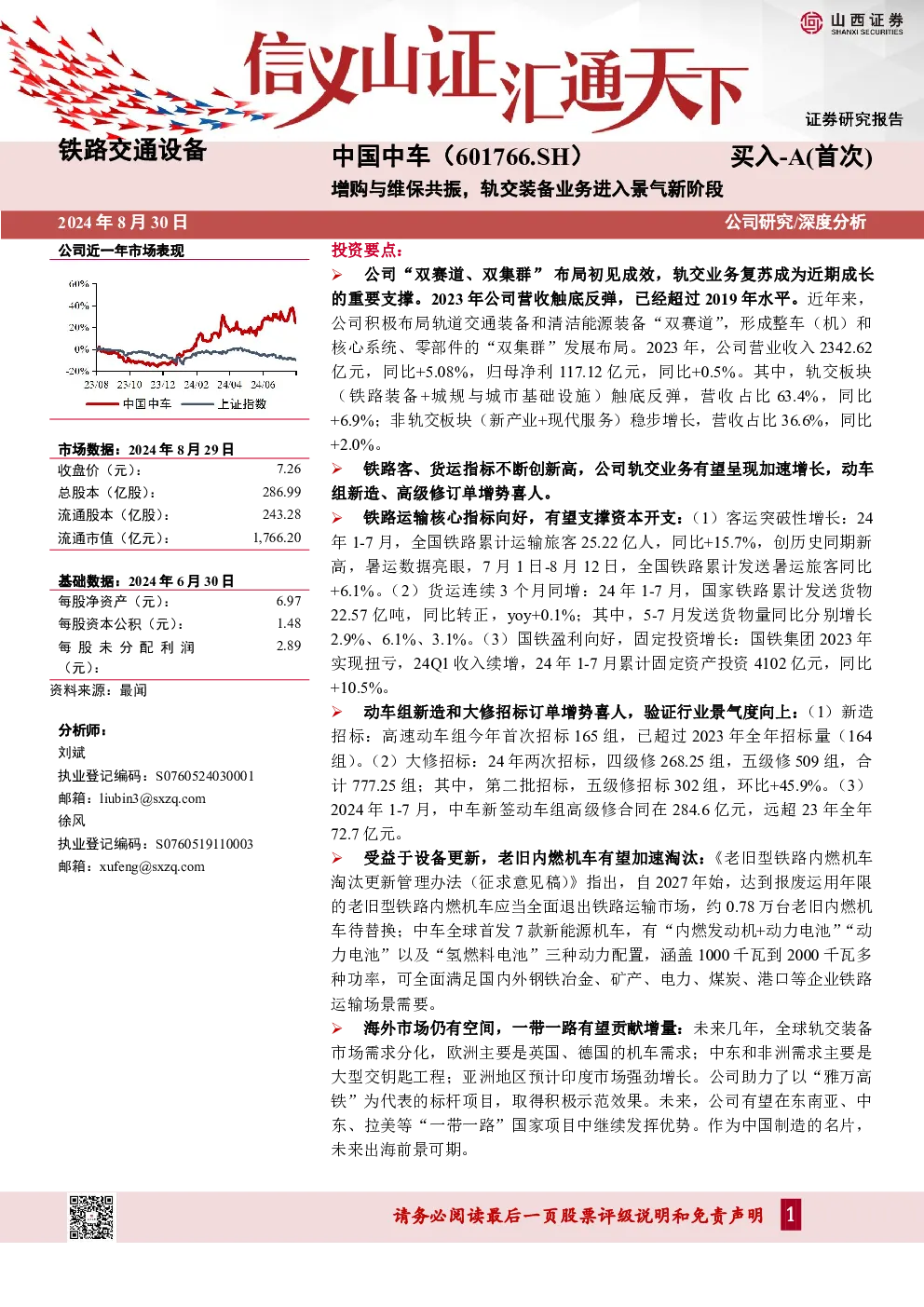Click the float shares value 243.28

(281, 514)
